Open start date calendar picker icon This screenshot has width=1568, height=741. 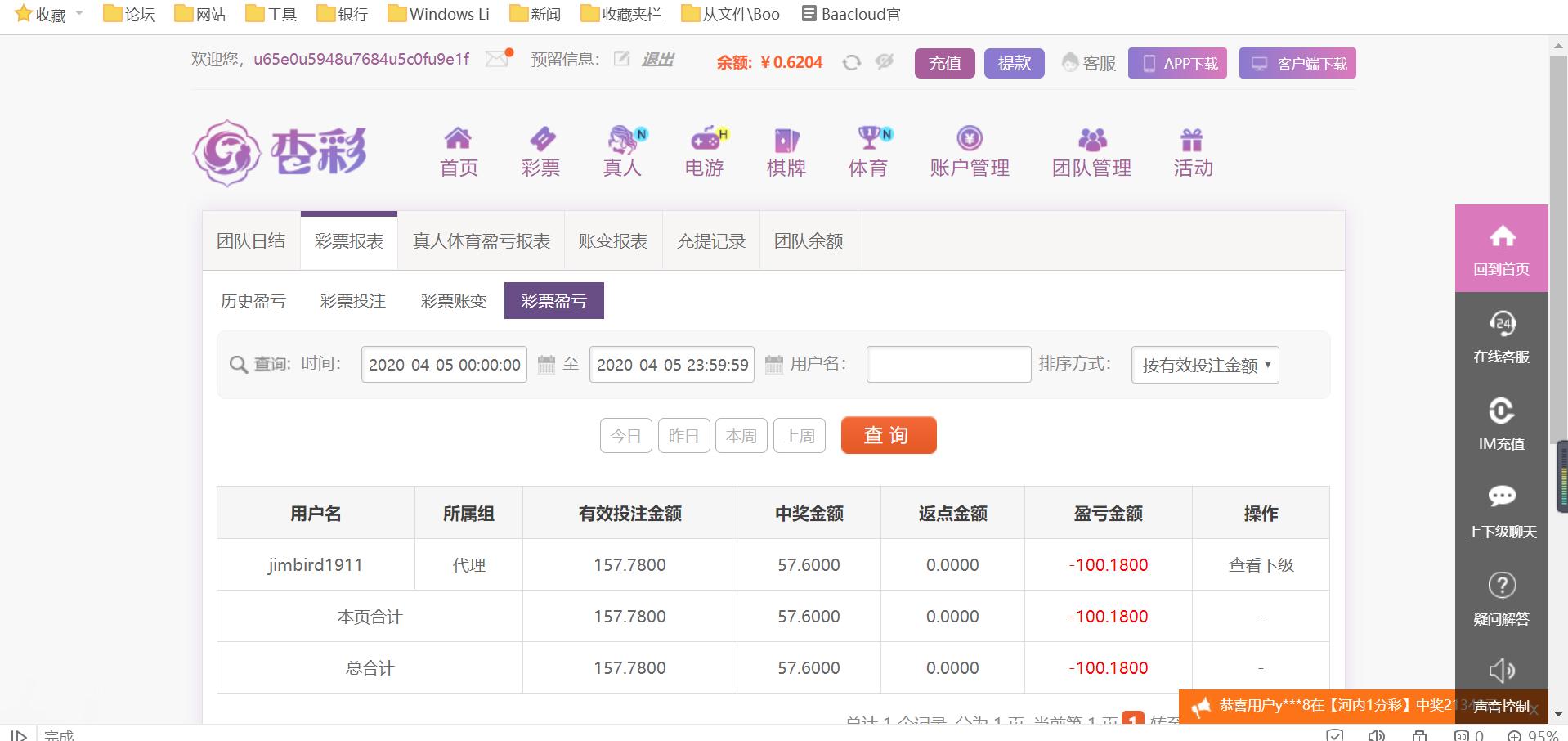[x=546, y=365]
